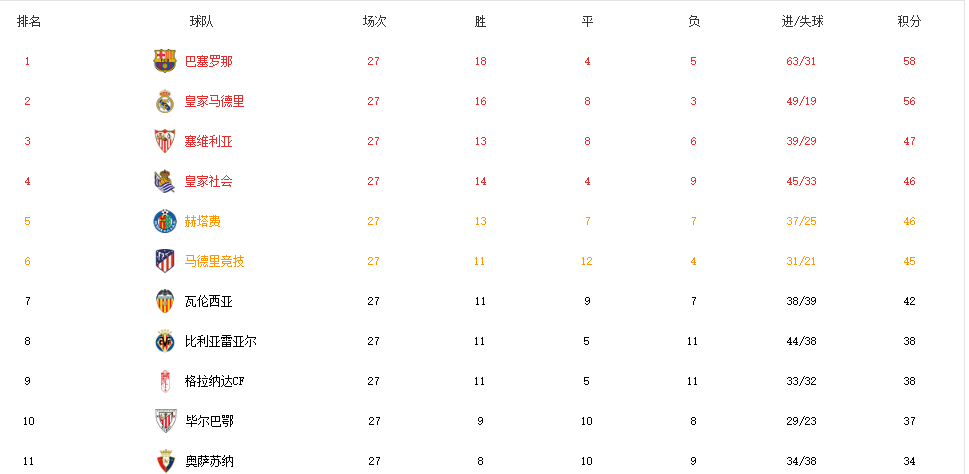
Task: Open the 马德里竞技 team link
Action: (214, 261)
